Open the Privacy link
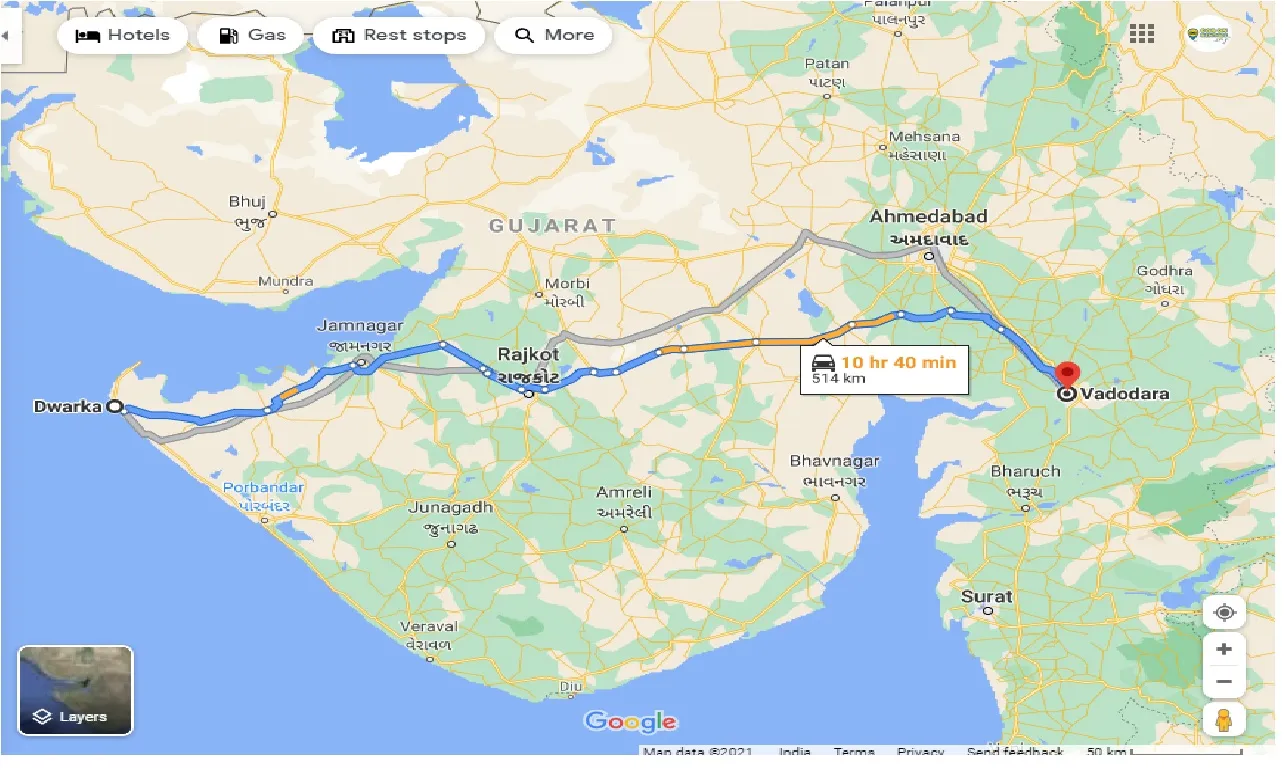This screenshot has width=1284, height=770. coord(921,752)
